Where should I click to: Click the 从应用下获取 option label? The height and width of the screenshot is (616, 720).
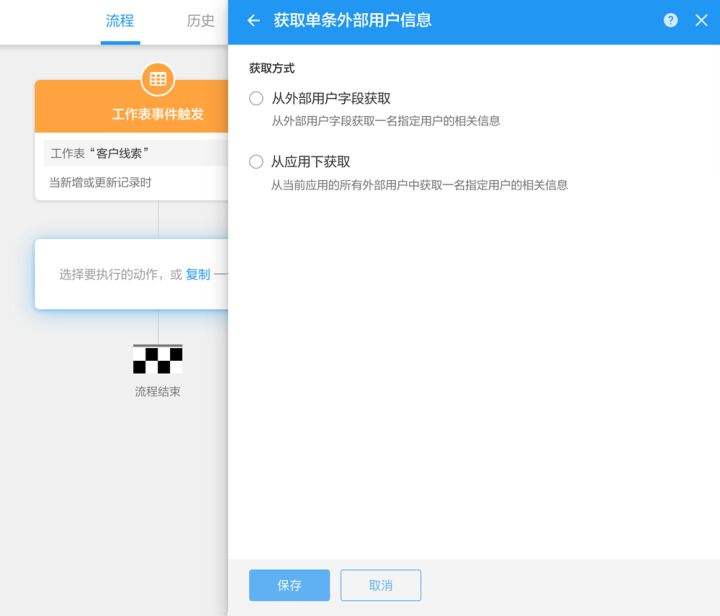pos(311,162)
